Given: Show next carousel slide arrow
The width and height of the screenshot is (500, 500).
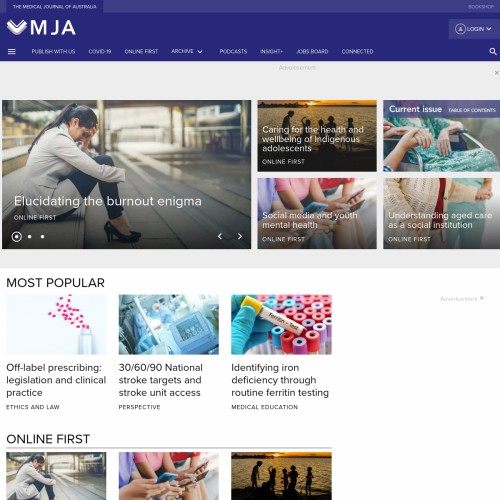Looking at the screenshot, I should (240, 236).
